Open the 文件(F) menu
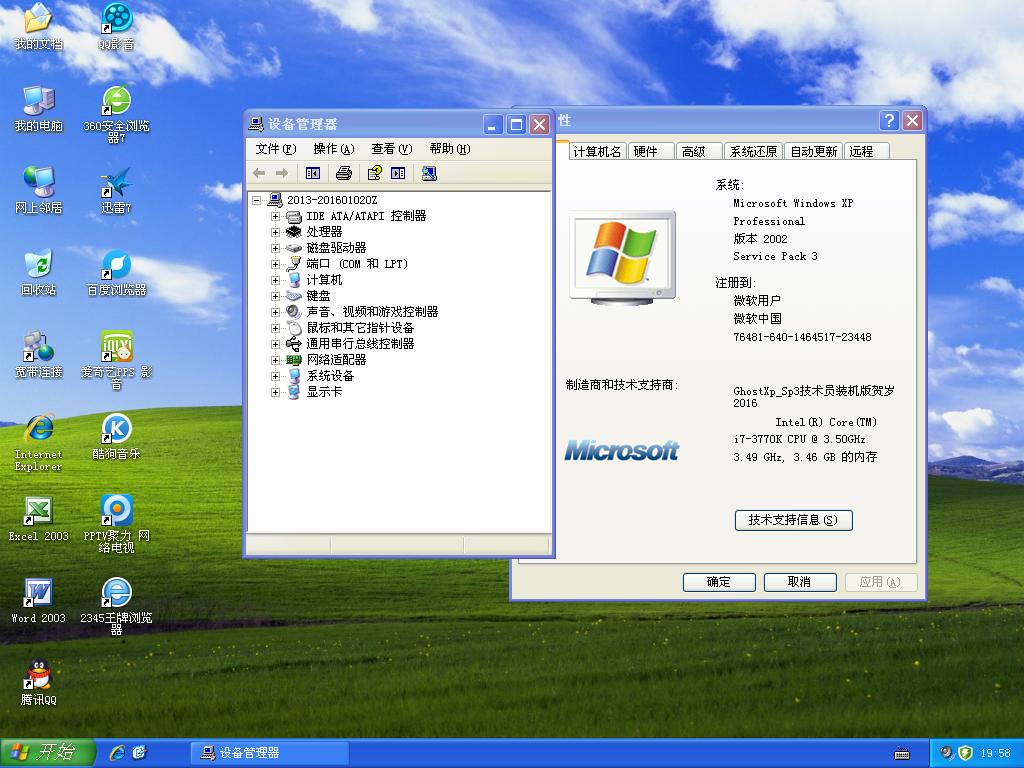The width and height of the screenshot is (1024, 768). click(x=276, y=149)
